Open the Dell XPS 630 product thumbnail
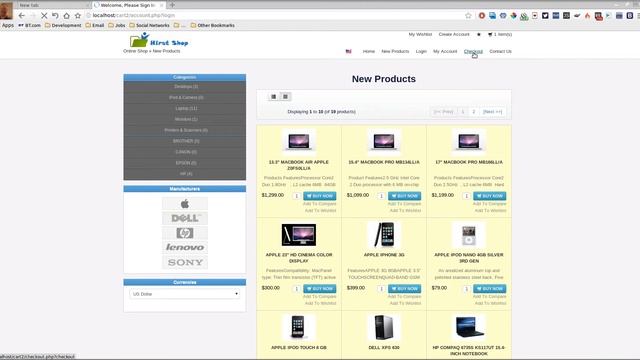This screenshot has width=640, height=360. 384,327
